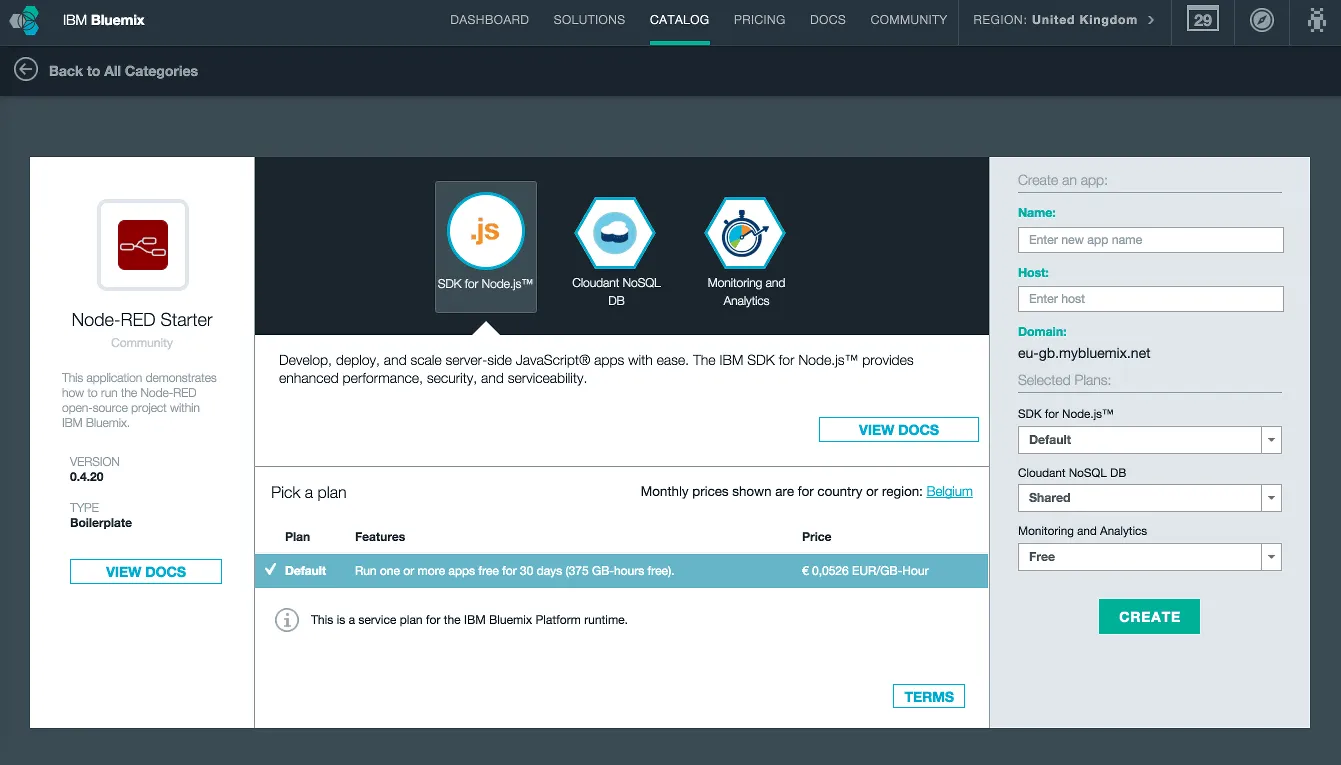Screen dimensions: 1341x765
Task: Click the Belgium country link
Action: pyautogui.click(x=948, y=491)
